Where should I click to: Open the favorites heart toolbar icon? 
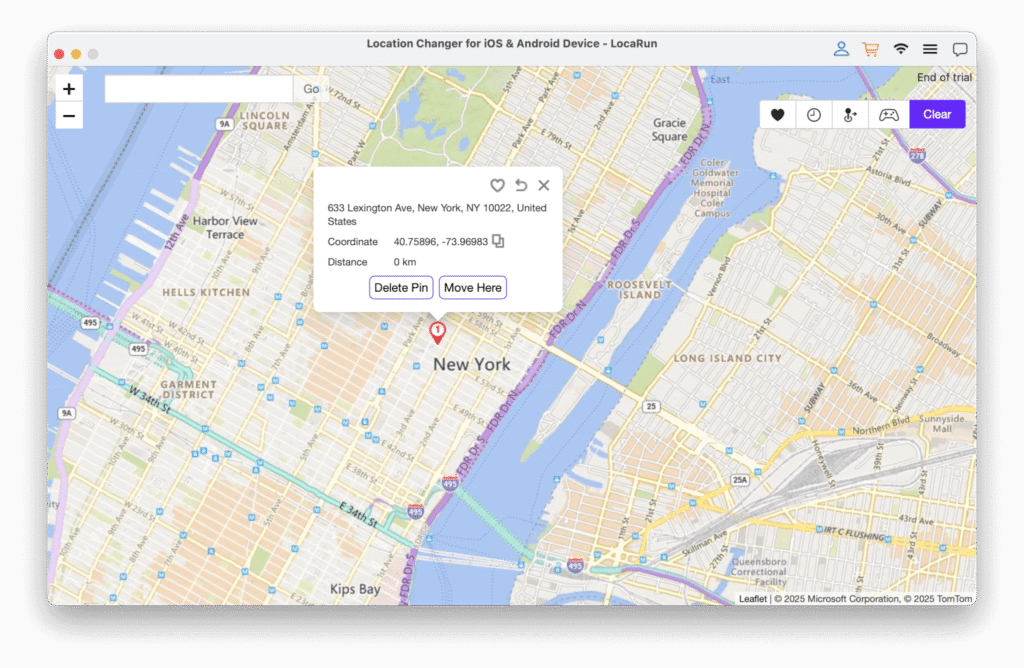pos(777,115)
